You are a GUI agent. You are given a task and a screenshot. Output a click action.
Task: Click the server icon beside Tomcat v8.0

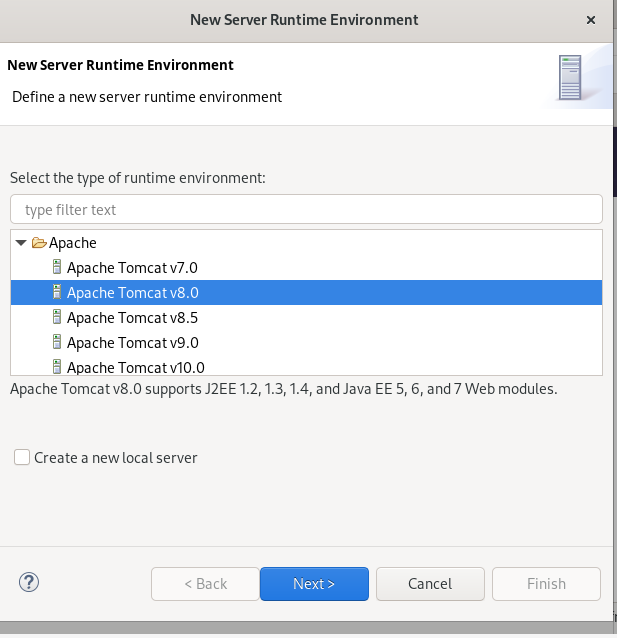pyautogui.click(x=57, y=292)
